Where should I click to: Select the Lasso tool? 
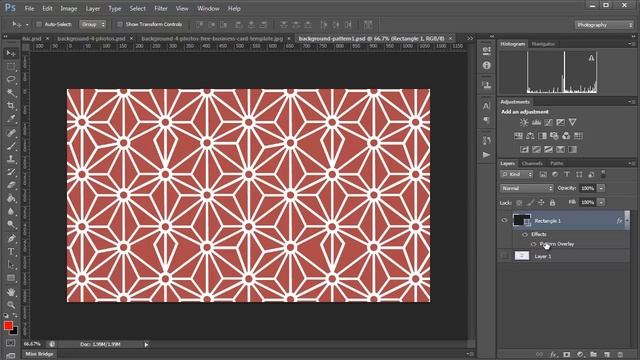[x=11, y=79]
